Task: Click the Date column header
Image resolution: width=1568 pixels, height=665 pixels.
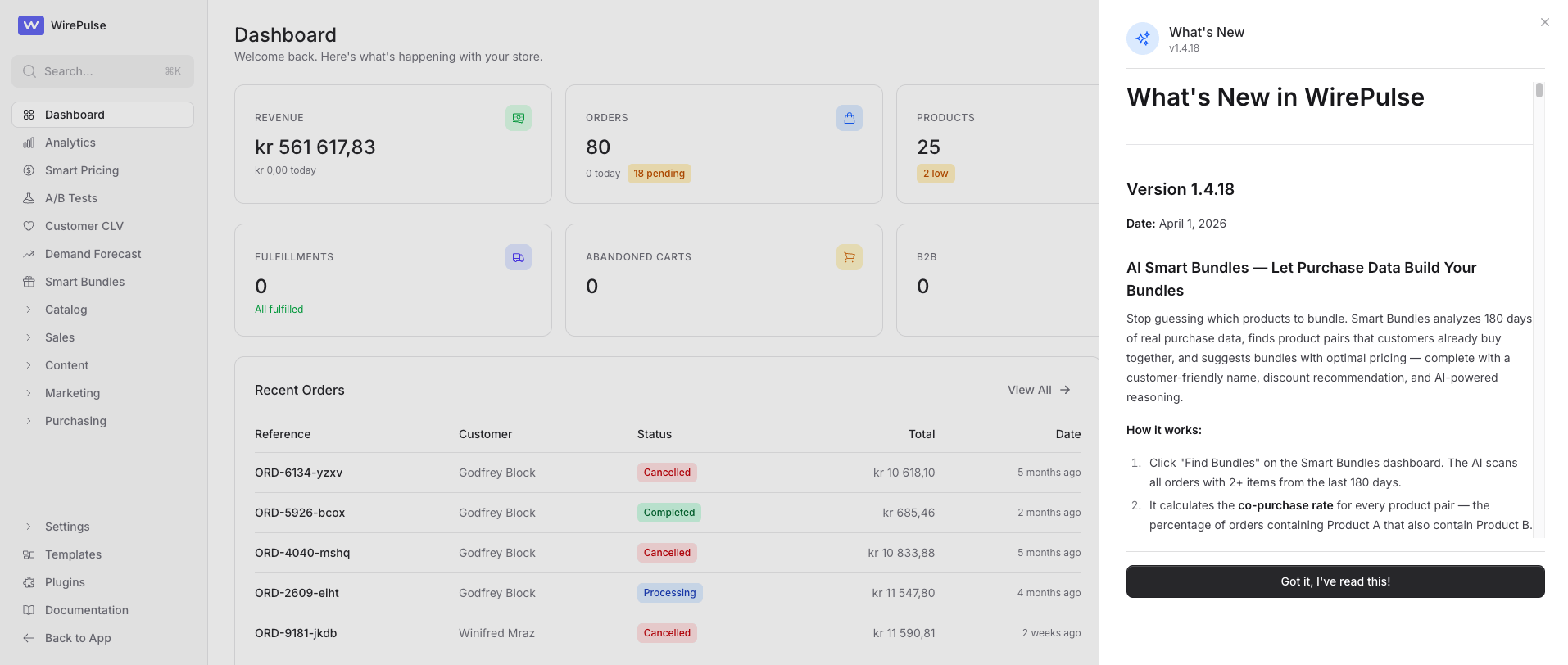Action: 1068,434
